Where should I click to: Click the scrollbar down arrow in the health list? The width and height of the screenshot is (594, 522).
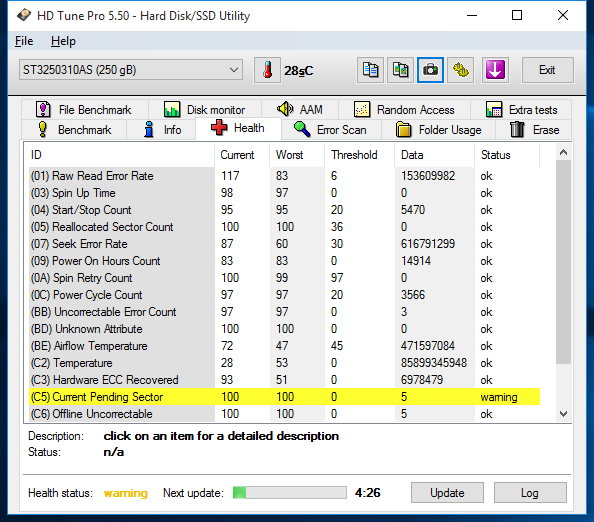563,414
